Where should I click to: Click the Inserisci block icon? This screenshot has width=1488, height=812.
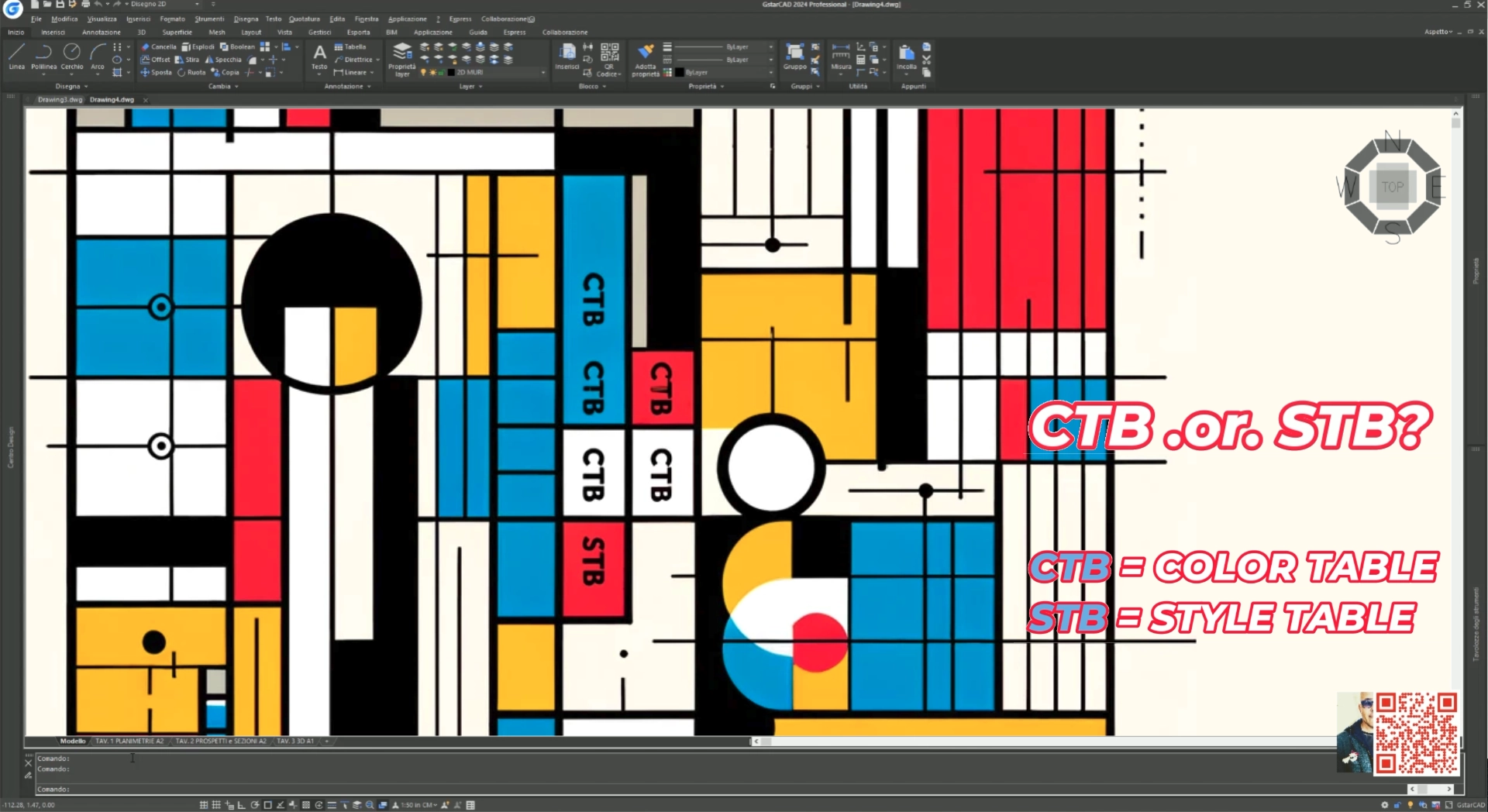(x=567, y=56)
